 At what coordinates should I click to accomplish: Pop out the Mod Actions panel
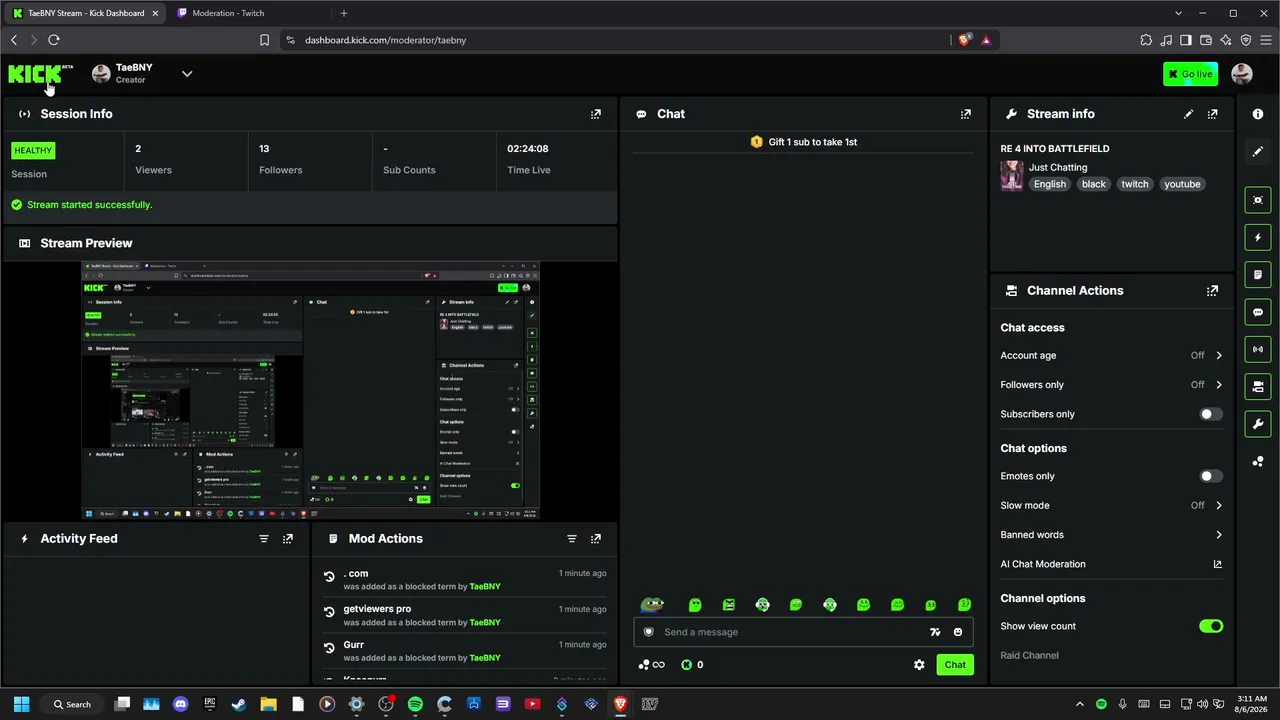coord(596,539)
